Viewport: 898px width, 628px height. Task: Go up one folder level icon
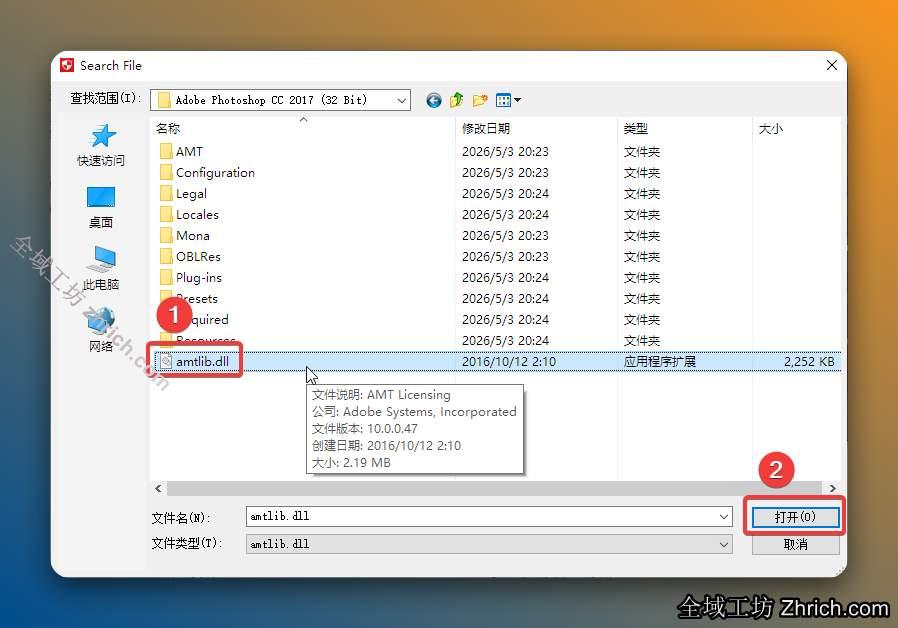456,100
